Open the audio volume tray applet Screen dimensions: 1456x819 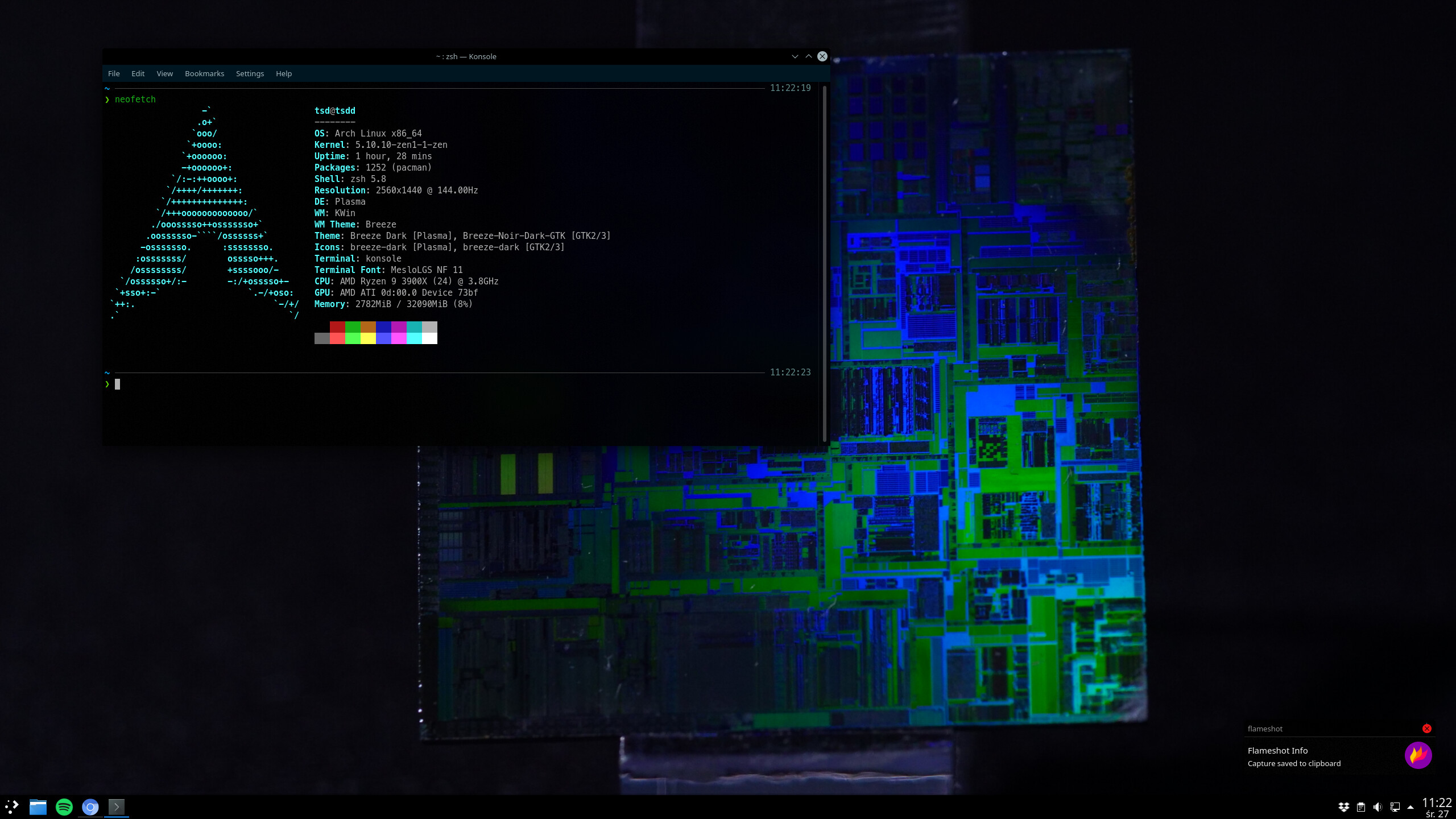click(x=1378, y=807)
